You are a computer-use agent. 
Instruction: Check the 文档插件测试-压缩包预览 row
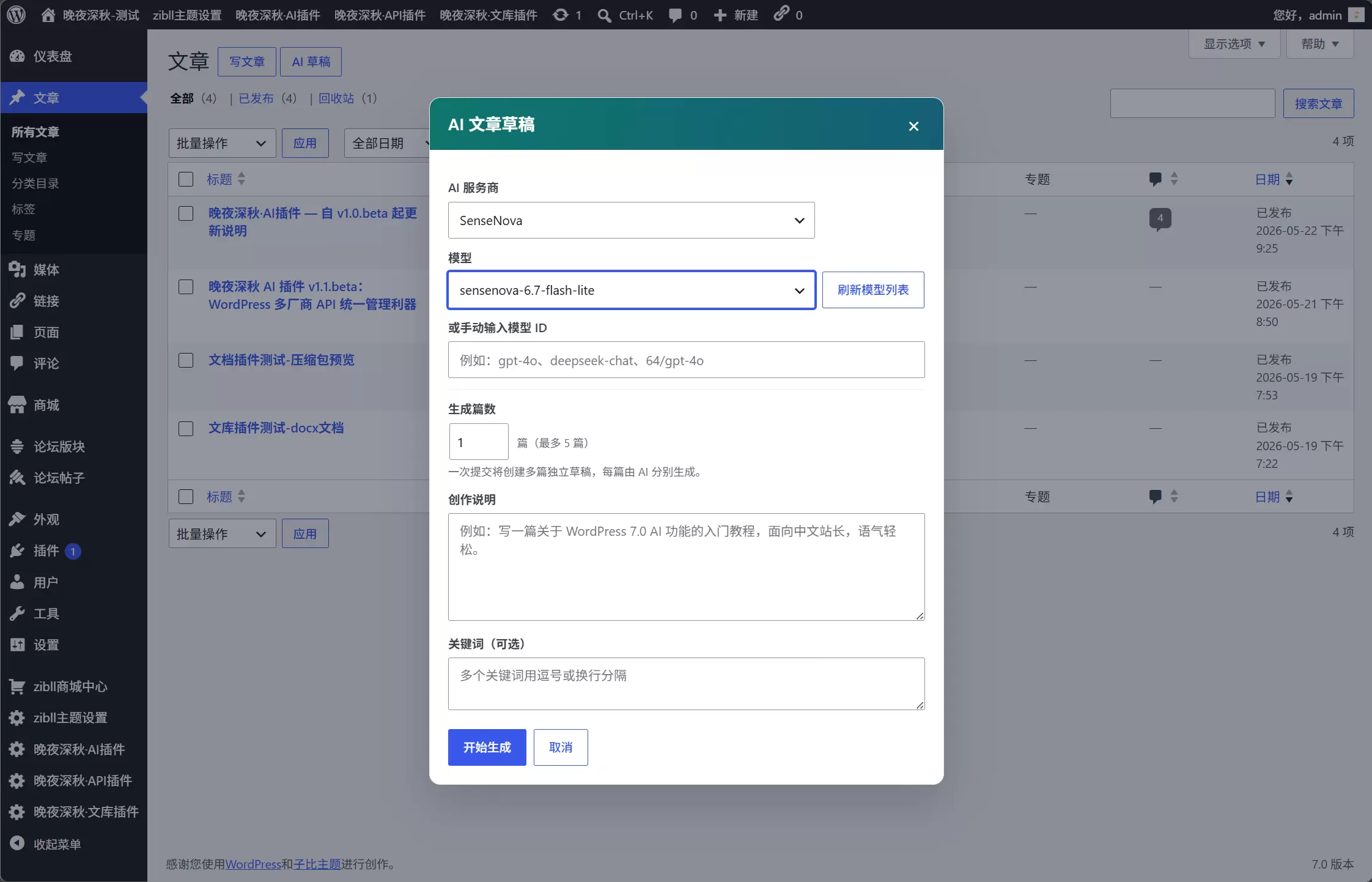[x=186, y=360]
